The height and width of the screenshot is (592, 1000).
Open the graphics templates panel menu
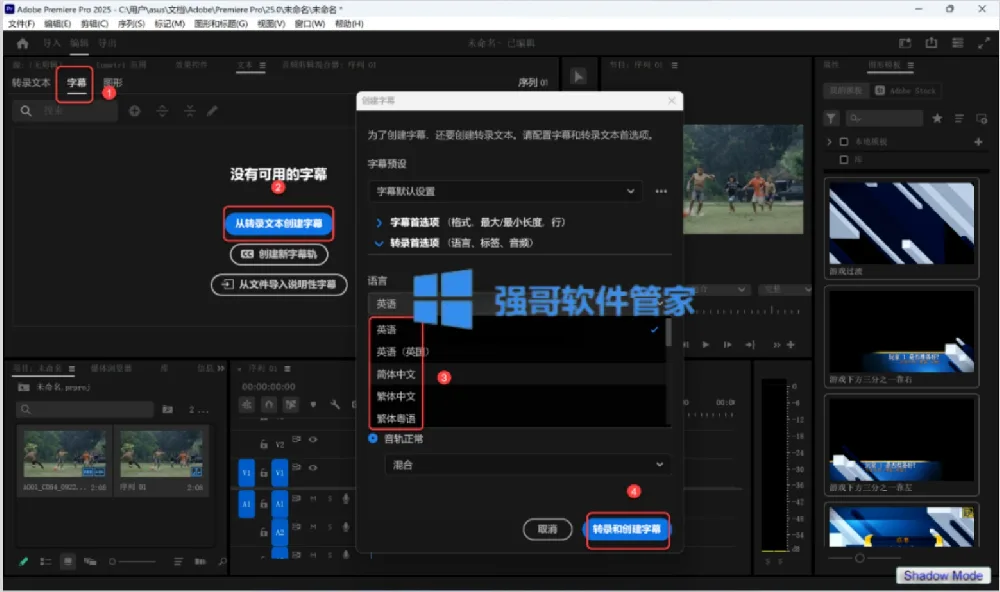click(x=911, y=65)
